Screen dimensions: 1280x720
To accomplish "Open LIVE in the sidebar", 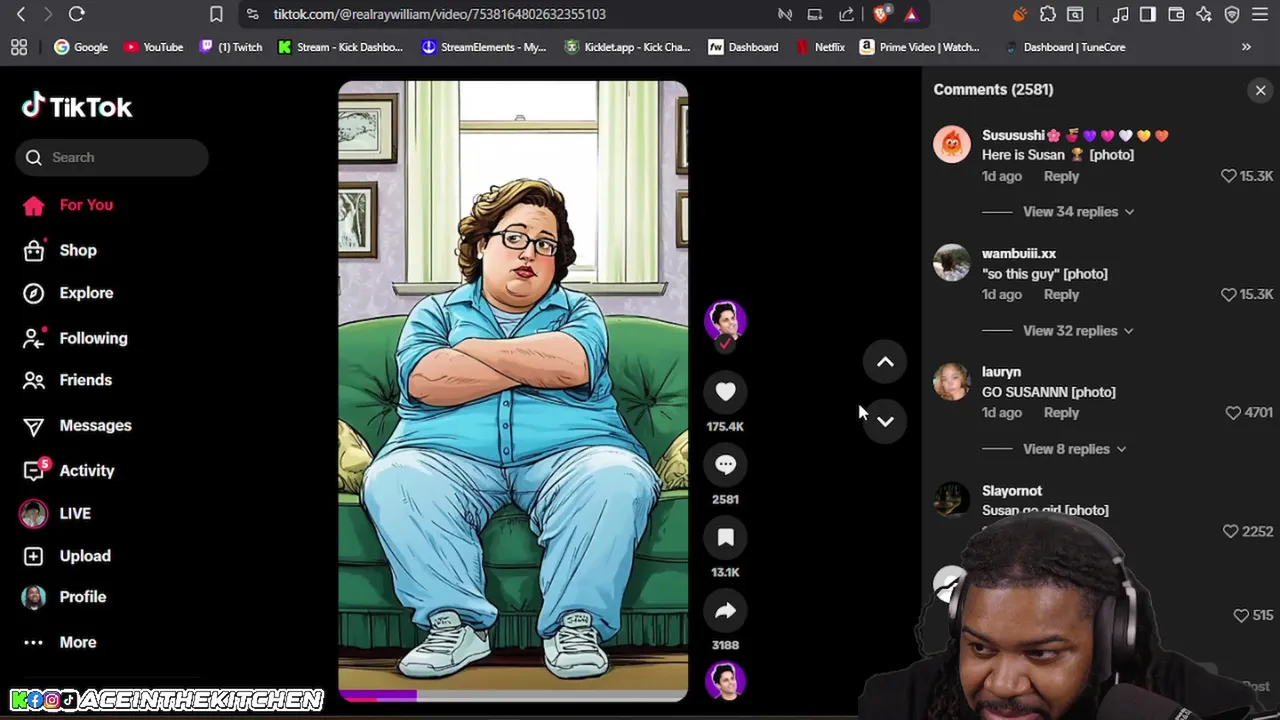I will (x=74, y=513).
